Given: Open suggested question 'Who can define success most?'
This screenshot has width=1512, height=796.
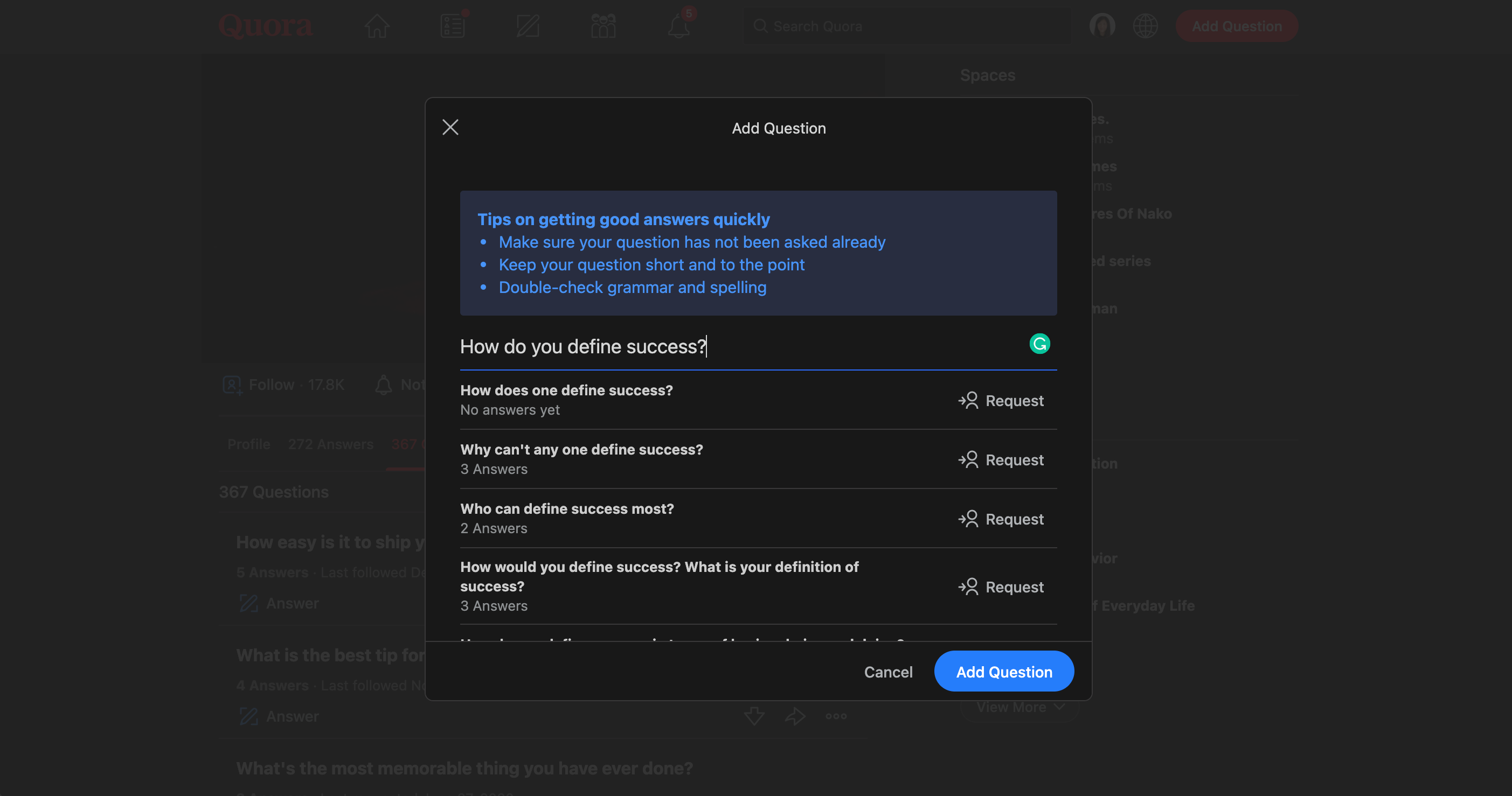Looking at the screenshot, I should pos(567,508).
